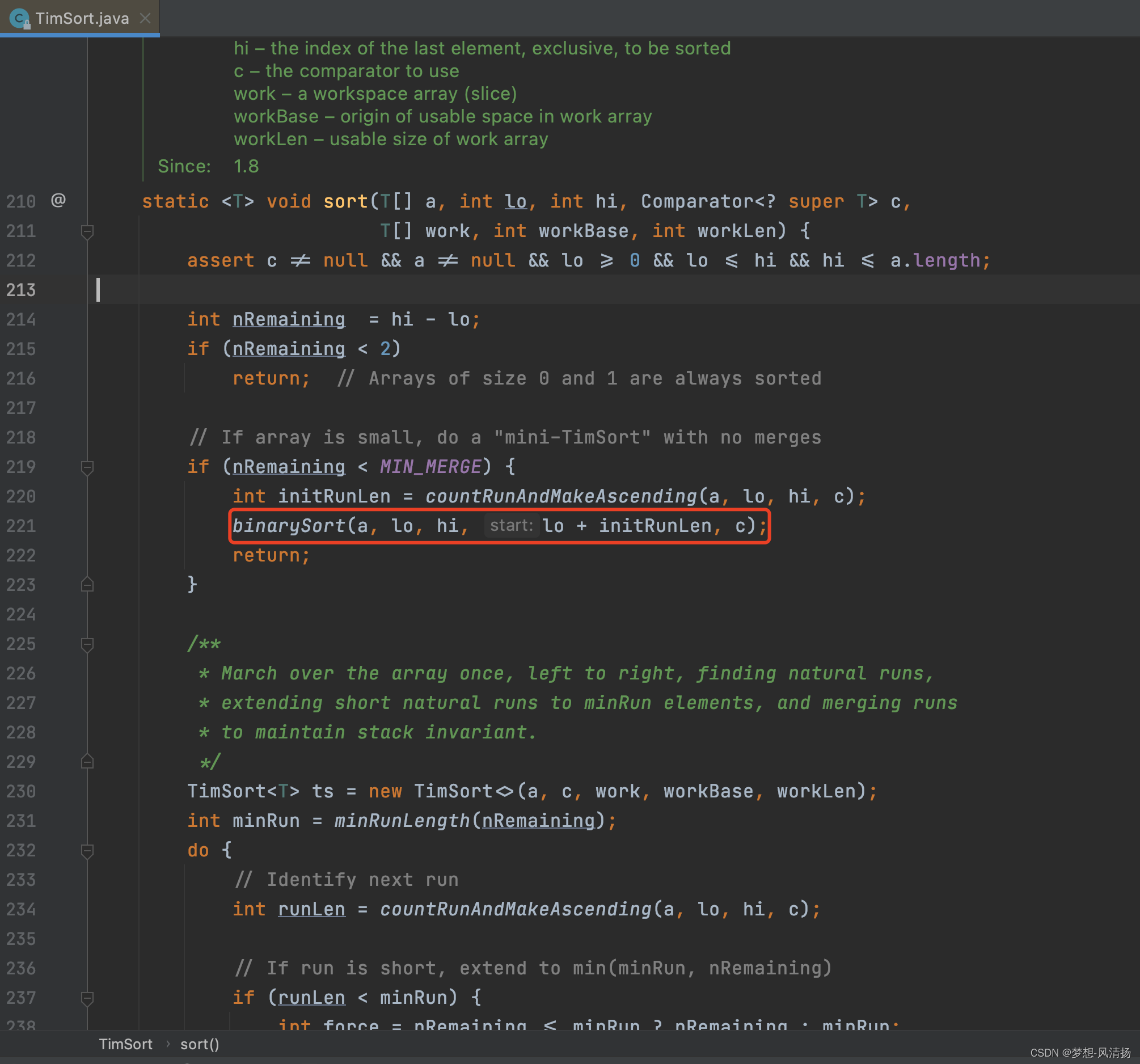Click the fold end marker at line 223
This screenshot has width=1140, height=1064.
pyautogui.click(x=87, y=585)
